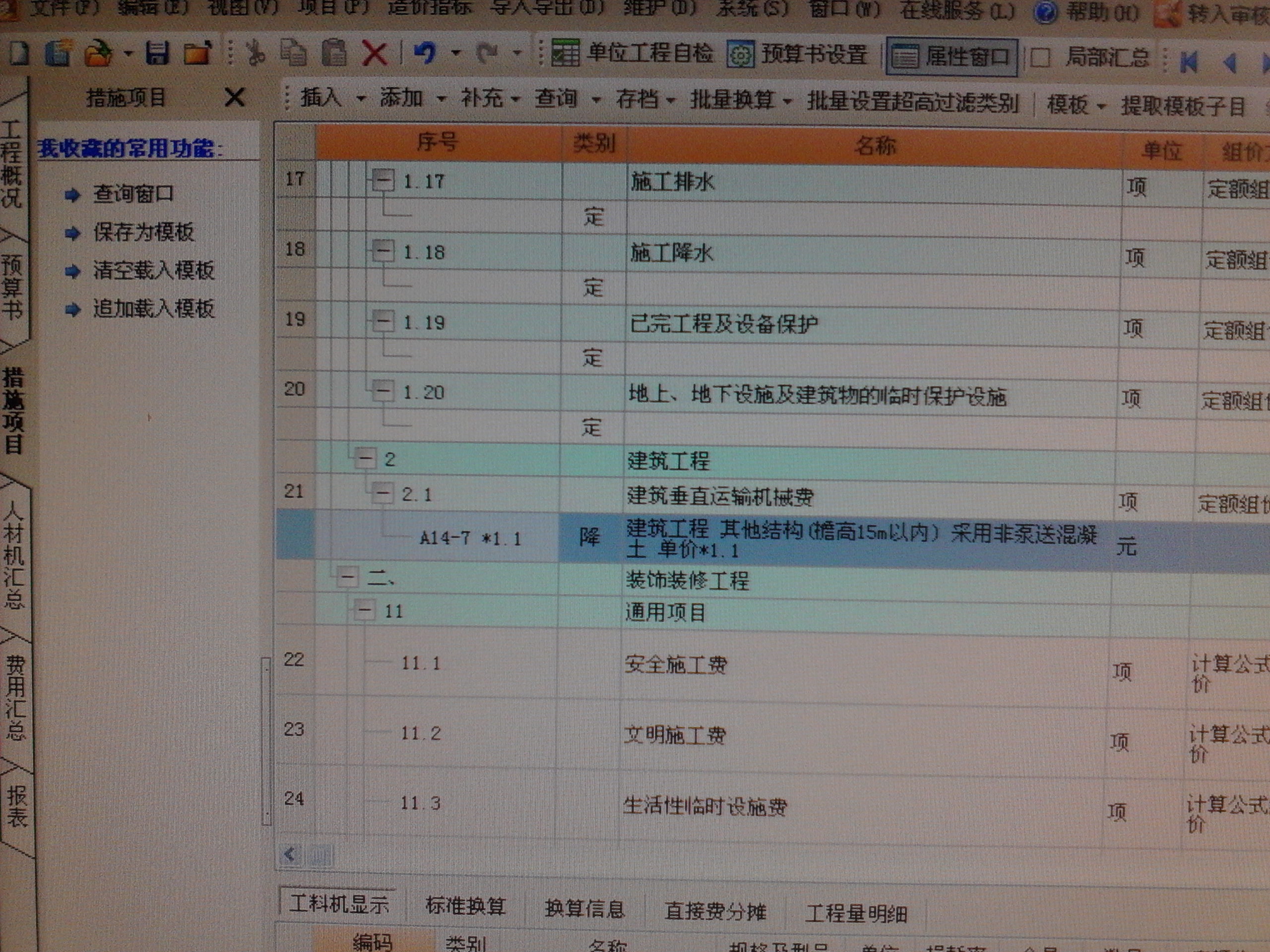Click the red Delete X icon
Screen dimensions: 1270x952
tap(375, 55)
